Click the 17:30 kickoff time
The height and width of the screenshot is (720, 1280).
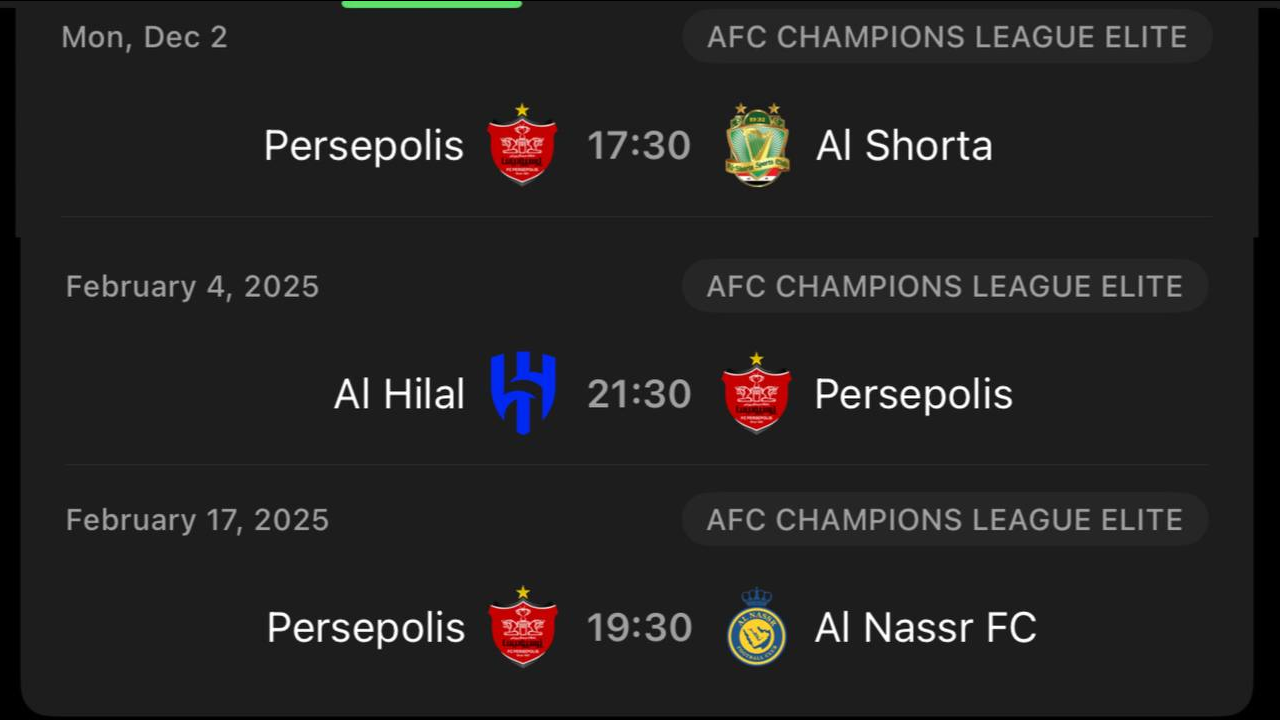(639, 146)
